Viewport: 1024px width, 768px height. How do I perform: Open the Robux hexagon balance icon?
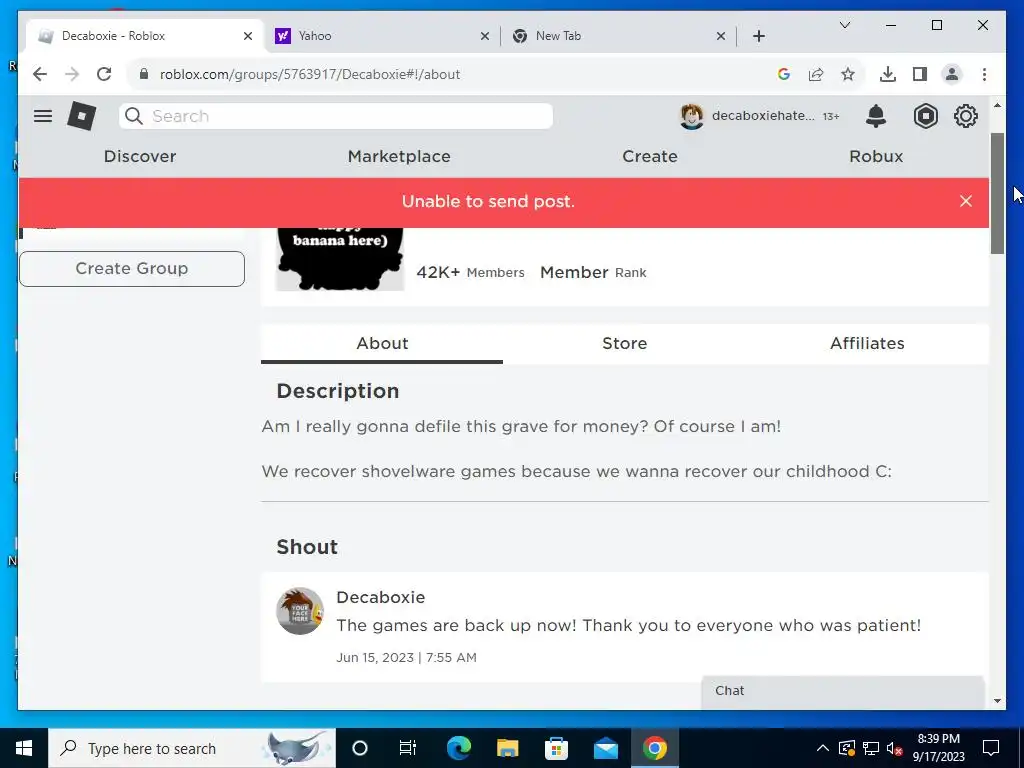pyautogui.click(x=925, y=116)
